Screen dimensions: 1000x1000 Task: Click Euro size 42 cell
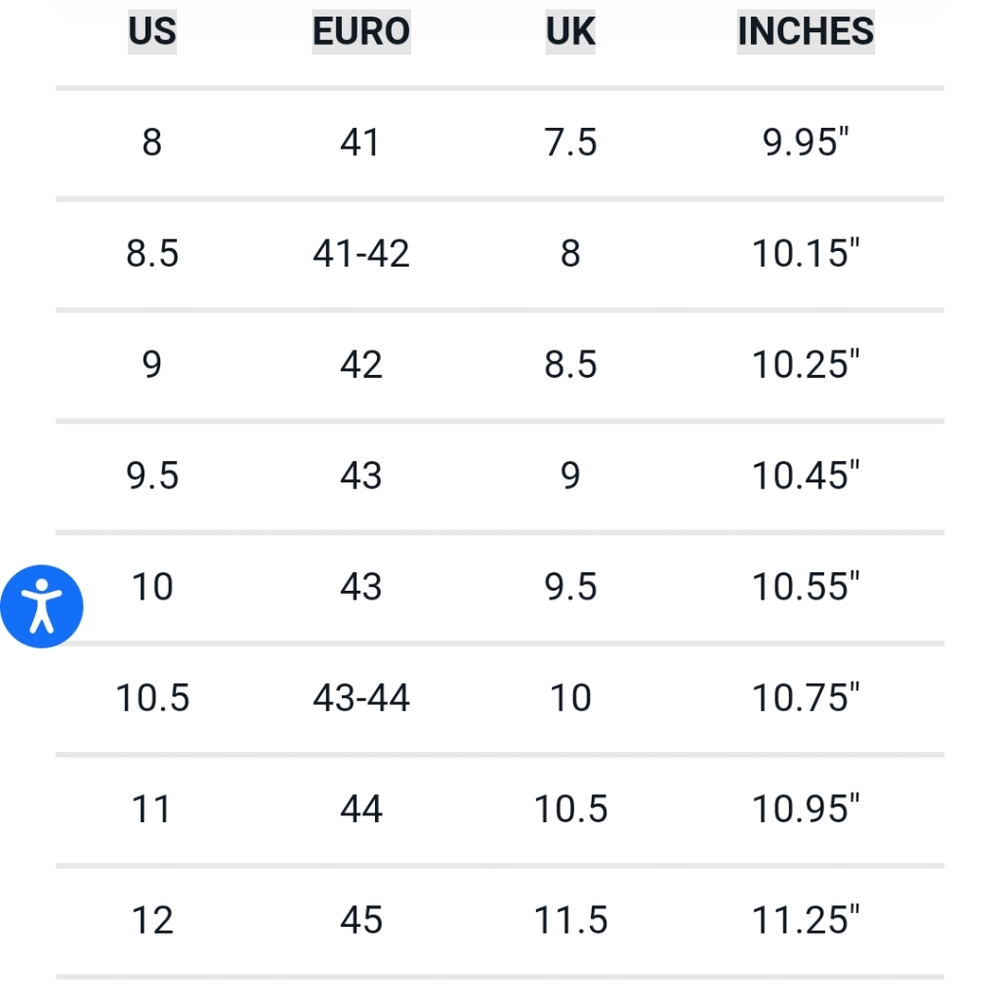tap(361, 364)
